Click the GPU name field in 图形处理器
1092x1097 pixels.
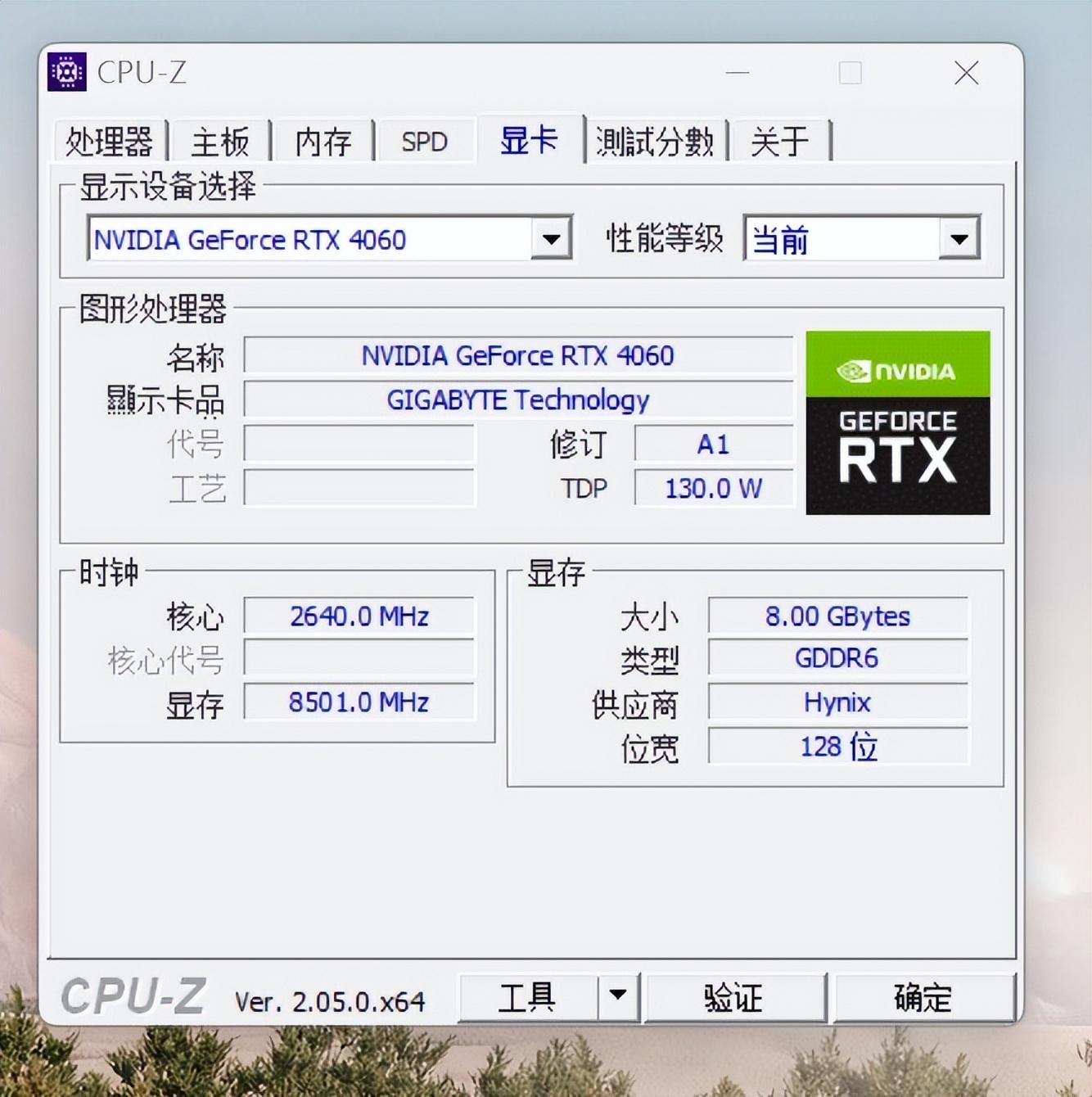(x=518, y=355)
